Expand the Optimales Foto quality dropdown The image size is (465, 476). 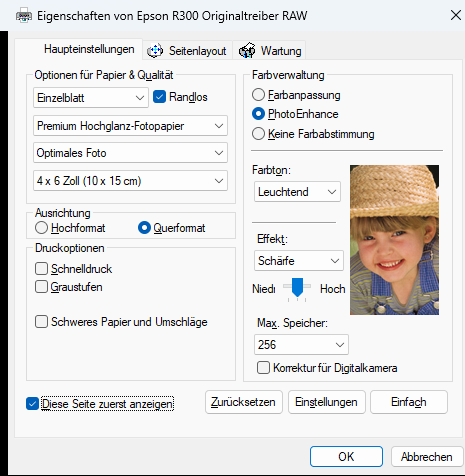[130, 153]
